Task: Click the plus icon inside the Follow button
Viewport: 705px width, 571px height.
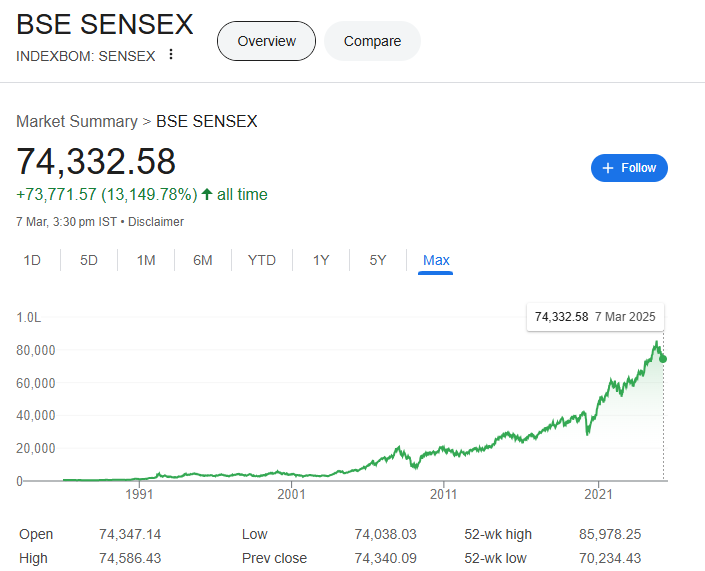Action: tap(607, 168)
